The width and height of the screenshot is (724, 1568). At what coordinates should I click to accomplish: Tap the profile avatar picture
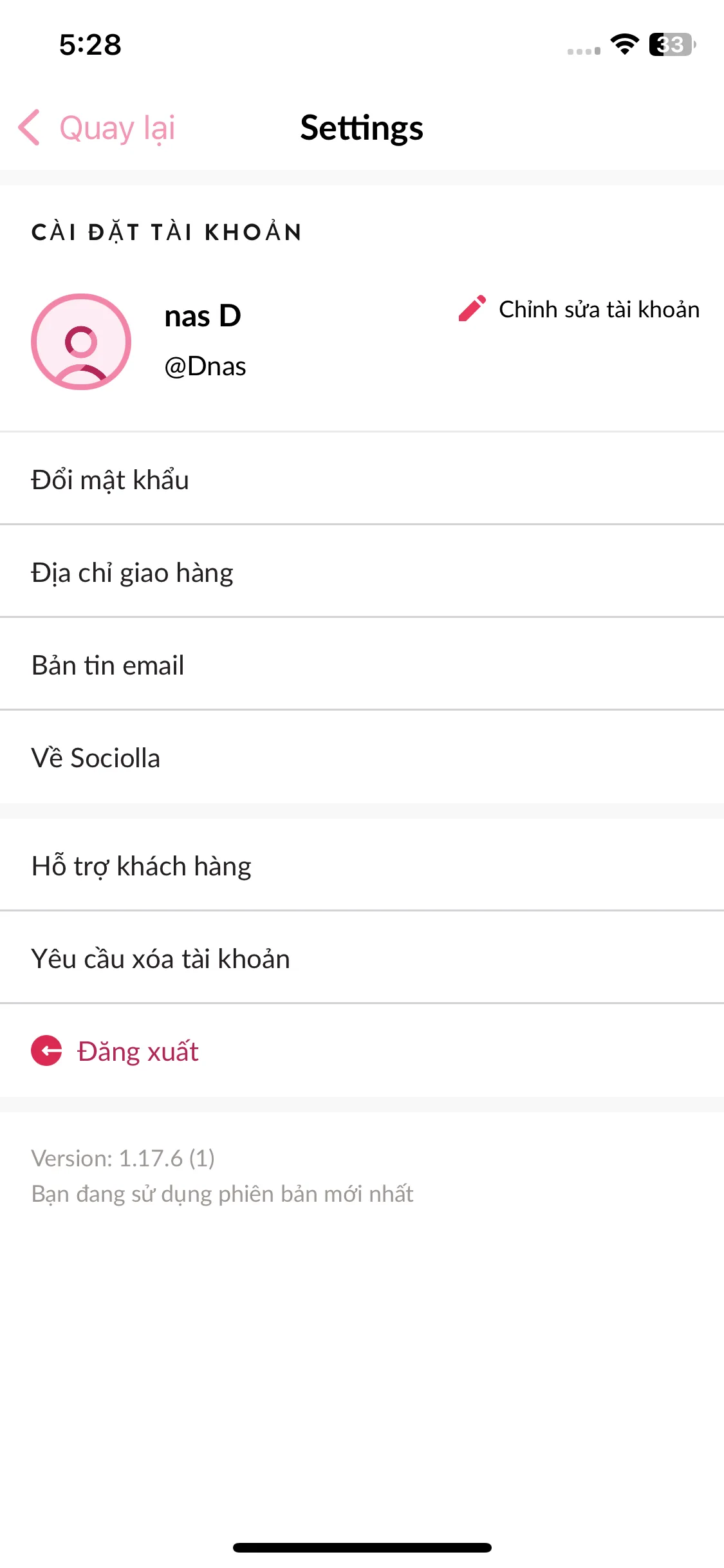click(x=81, y=342)
